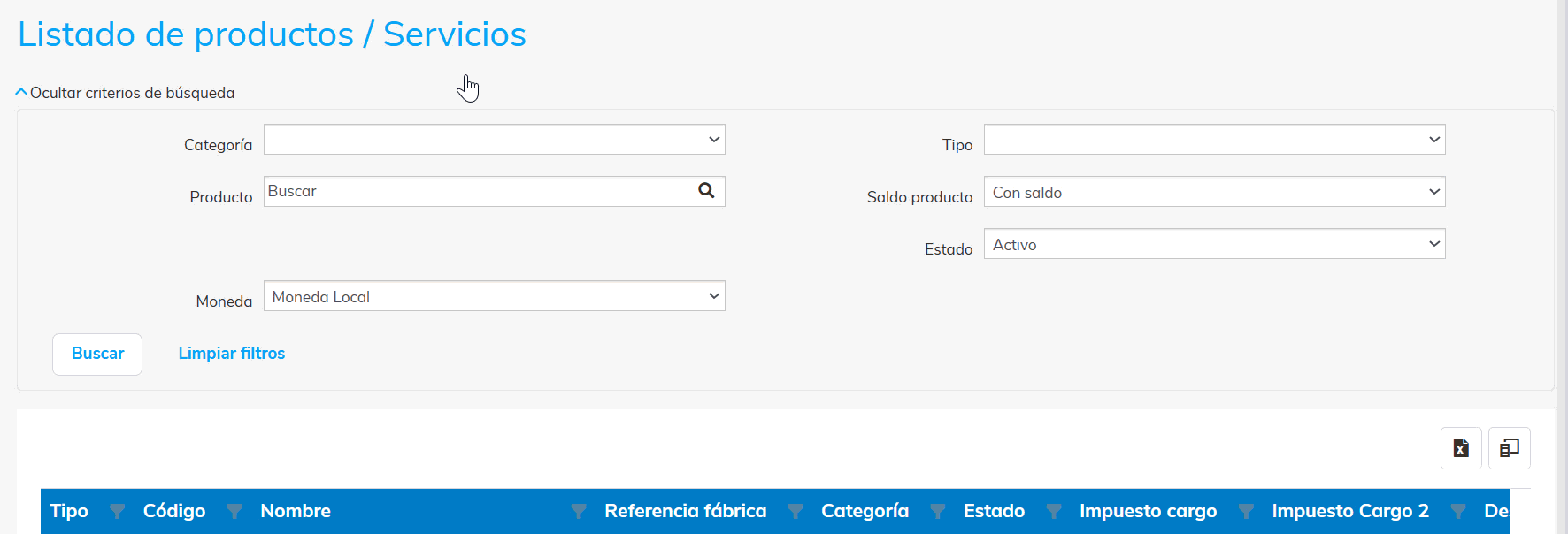
Task: Open Saldo producto dropdown showing Con saldo
Action: [x=1214, y=192]
